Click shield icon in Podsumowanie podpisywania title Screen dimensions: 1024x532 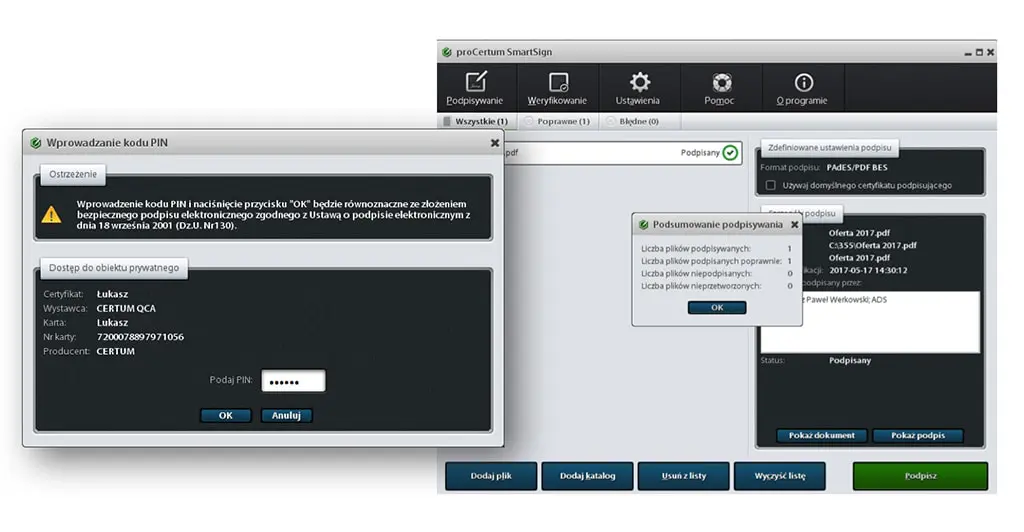(643, 225)
